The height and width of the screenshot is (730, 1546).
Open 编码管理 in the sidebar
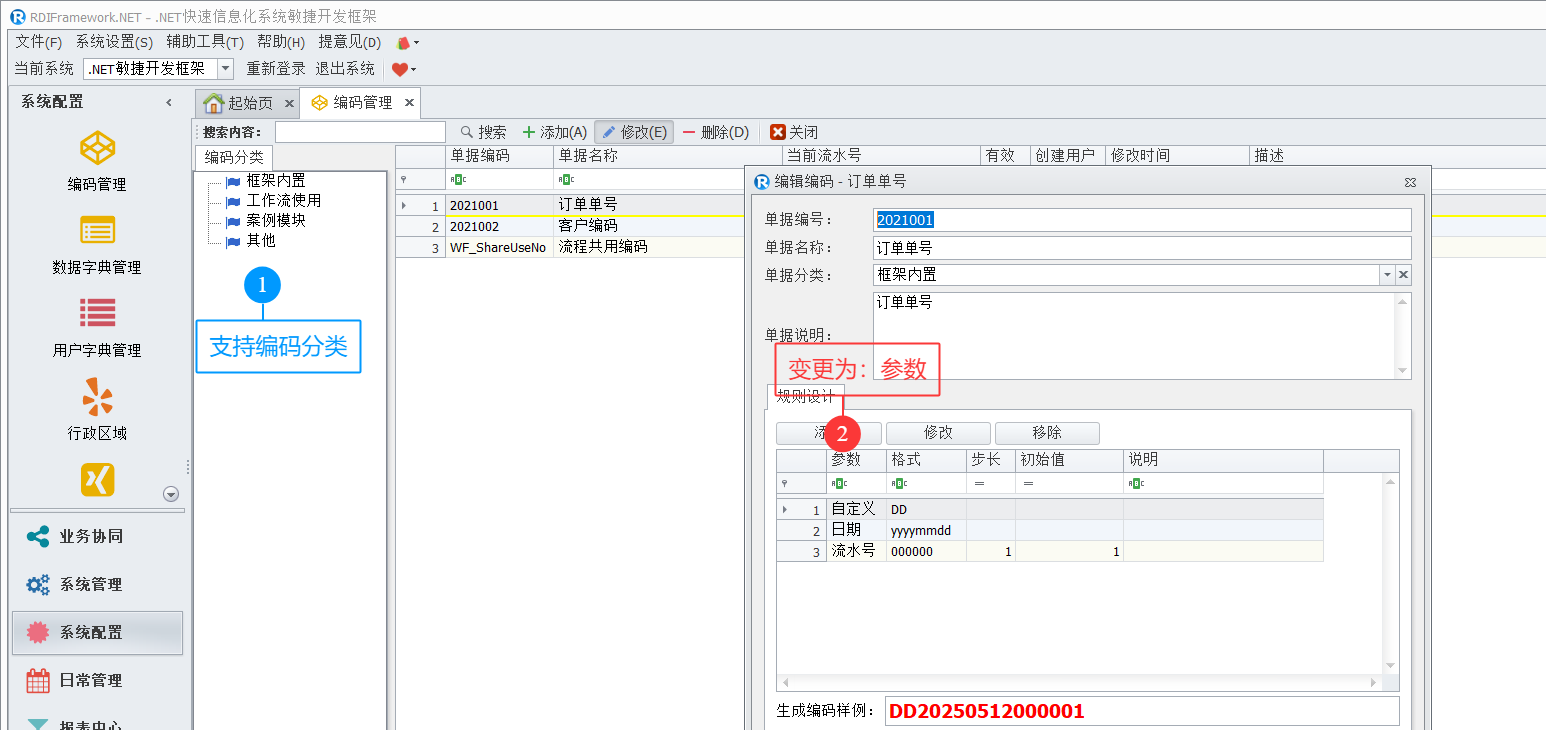pyautogui.click(x=96, y=160)
